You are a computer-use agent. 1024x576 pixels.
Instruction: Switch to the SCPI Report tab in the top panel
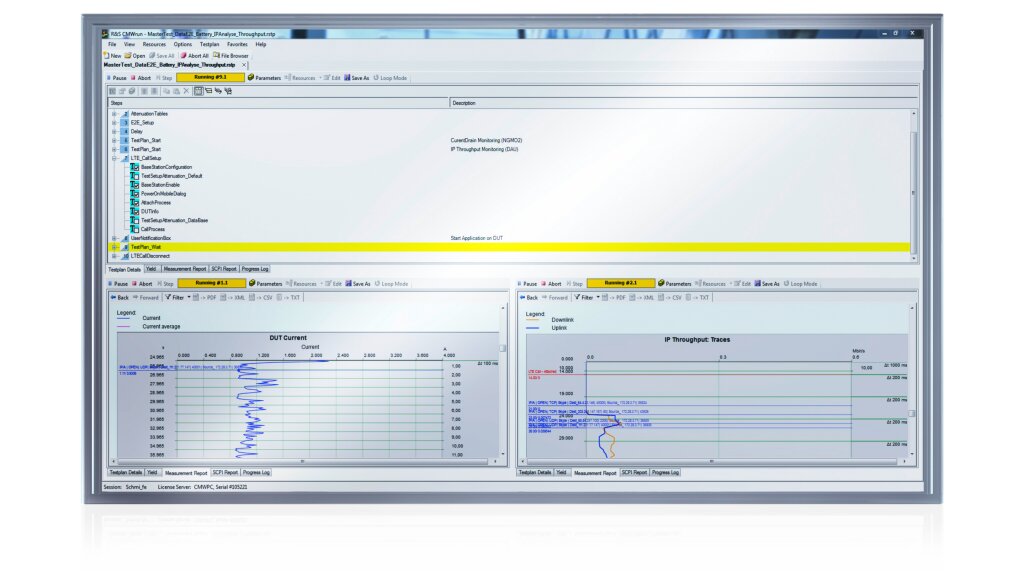click(224, 268)
